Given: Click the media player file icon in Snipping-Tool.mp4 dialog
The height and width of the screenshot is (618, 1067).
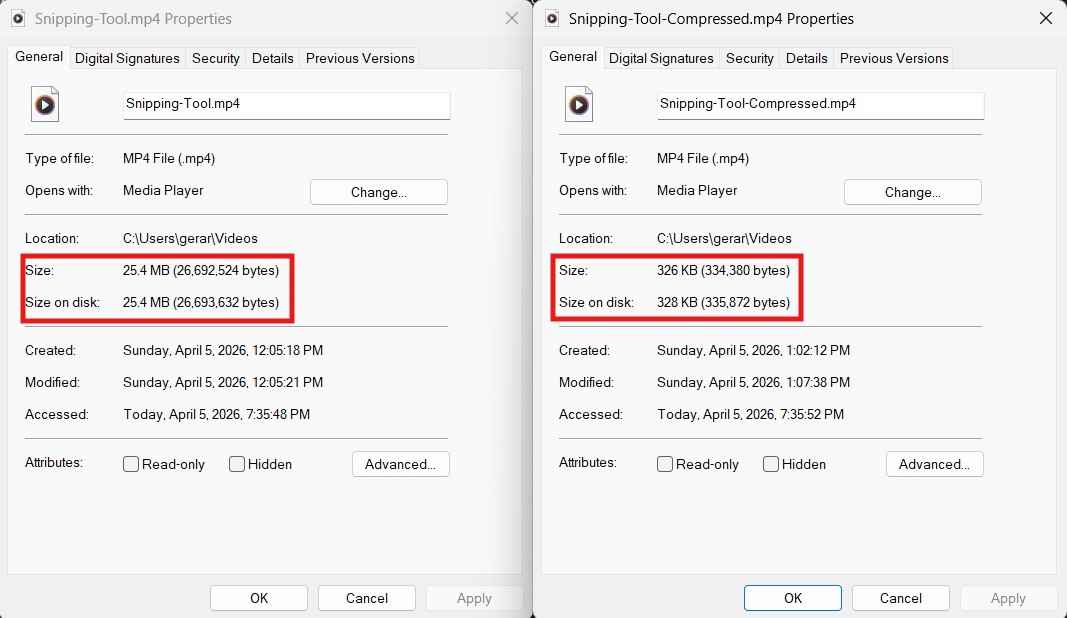Looking at the screenshot, I should click(44, 104).
